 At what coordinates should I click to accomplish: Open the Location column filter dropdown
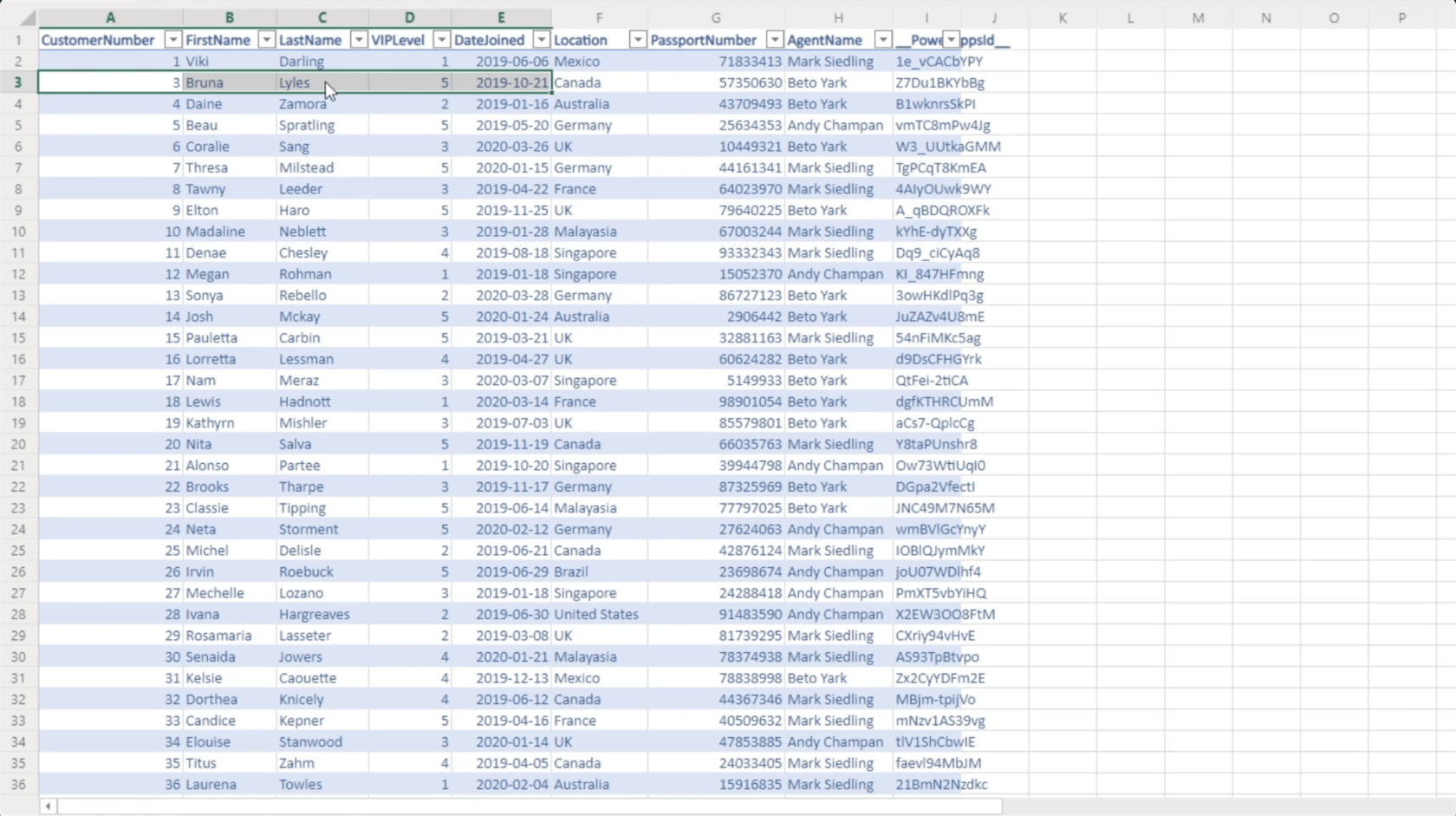(637, 40)
